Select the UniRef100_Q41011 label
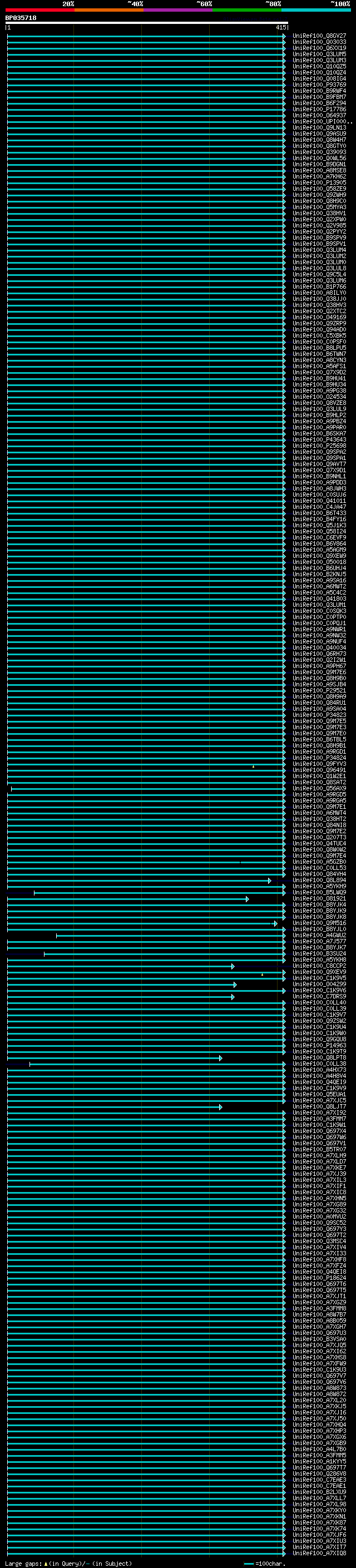The width and height of the screenshot is (356, 1568). pyautogui.click(x=319, y=501)
